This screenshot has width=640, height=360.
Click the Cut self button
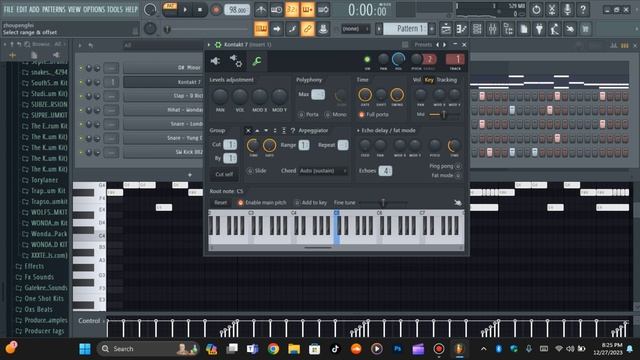click(x=224, y=174)
